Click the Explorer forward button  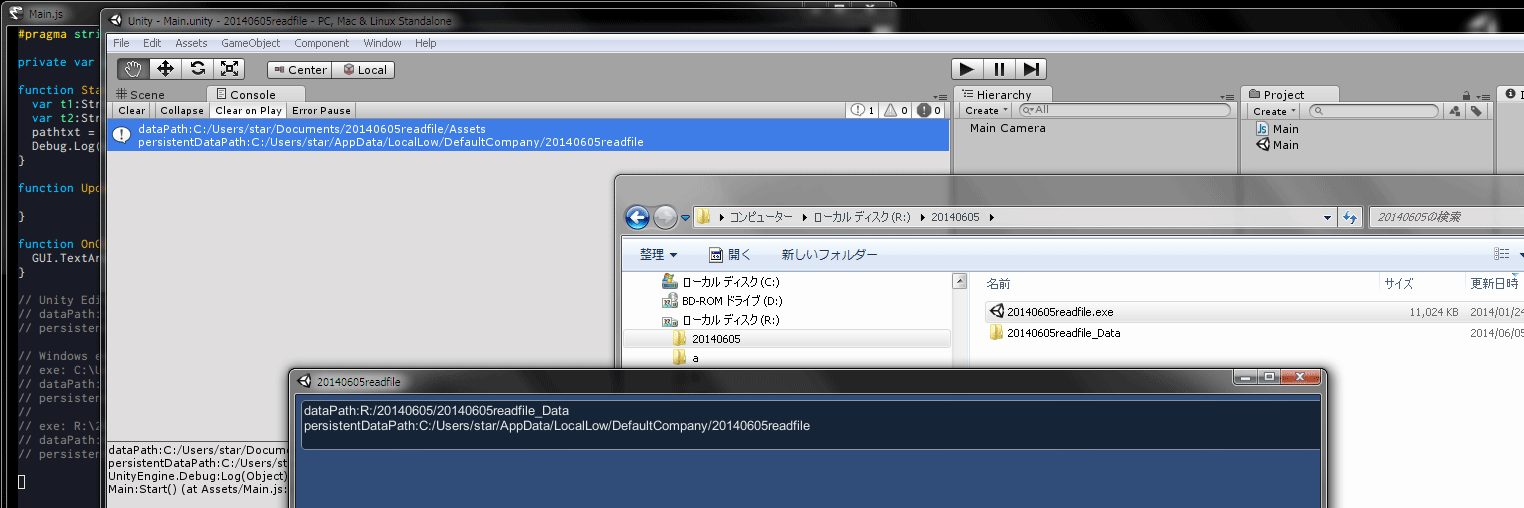(x=665, y=217)
